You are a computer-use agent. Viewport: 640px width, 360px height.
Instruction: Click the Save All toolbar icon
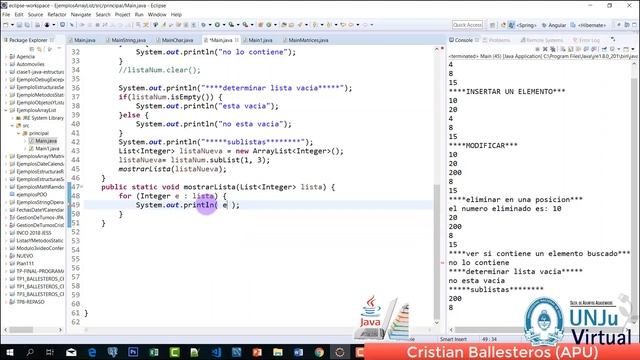point(27,25)
